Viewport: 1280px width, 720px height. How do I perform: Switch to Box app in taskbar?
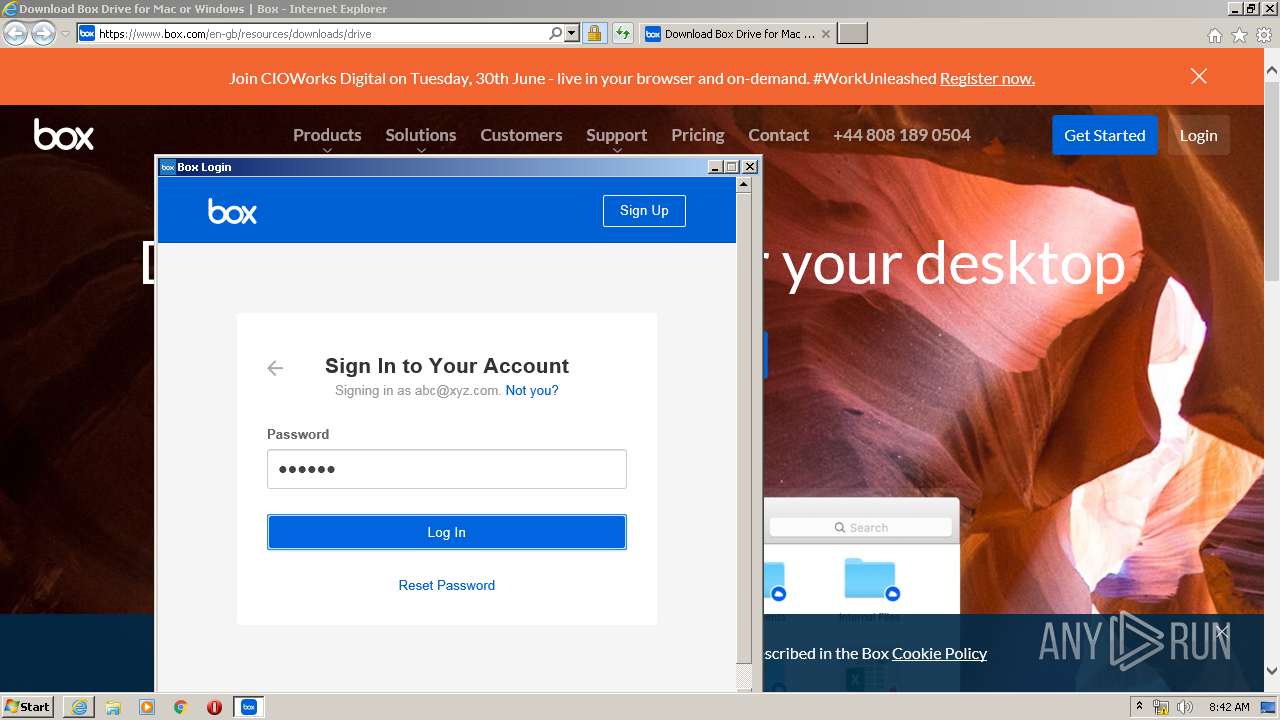[x=249, y=707]
